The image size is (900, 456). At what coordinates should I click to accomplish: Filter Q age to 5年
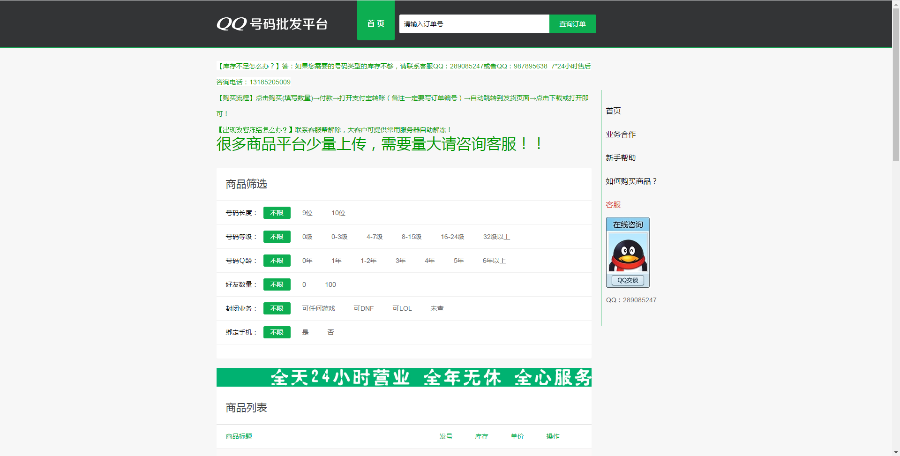click(x=459, y=261)
